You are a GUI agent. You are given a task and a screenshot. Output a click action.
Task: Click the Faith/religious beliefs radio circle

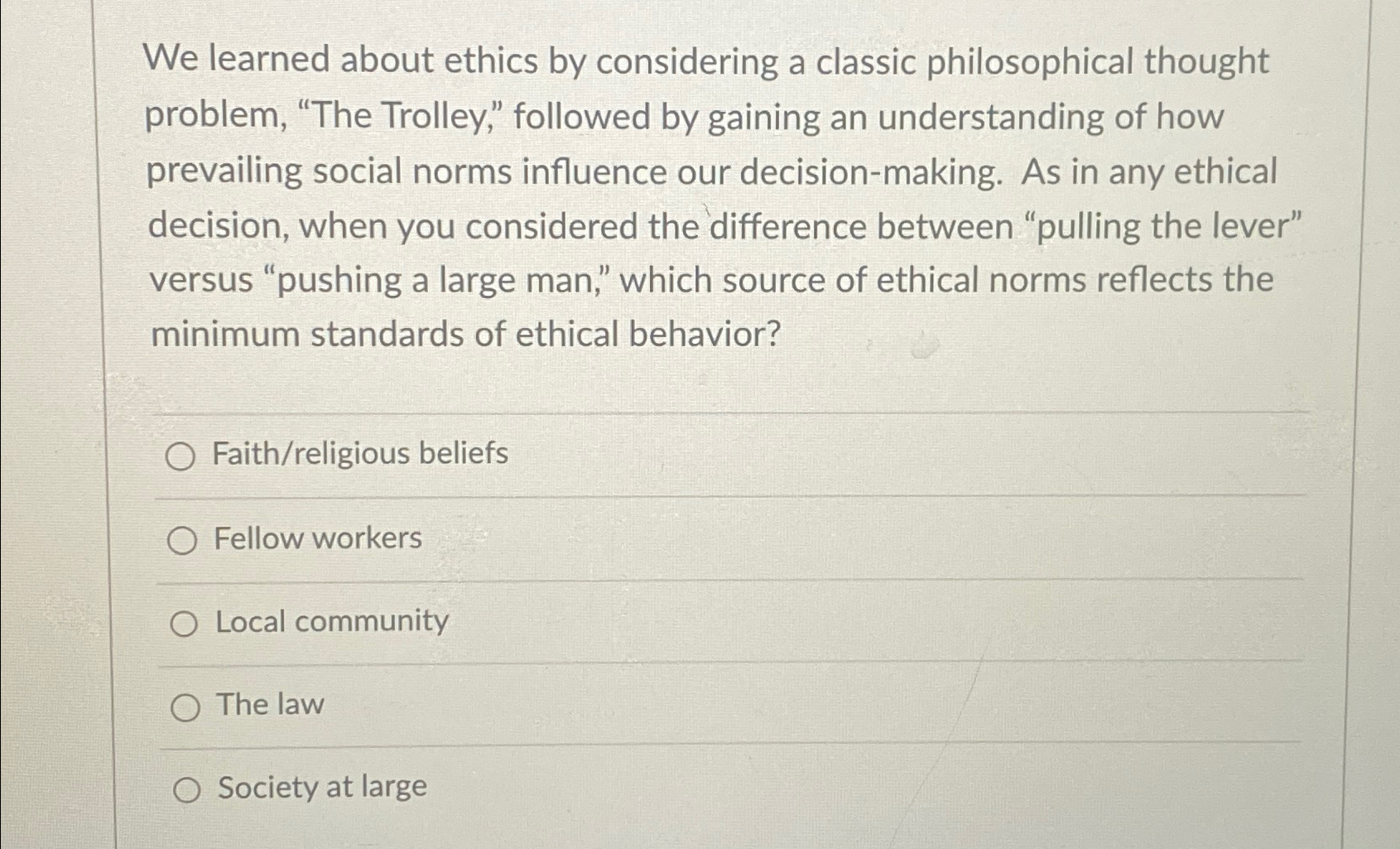(x=182, y=454)
